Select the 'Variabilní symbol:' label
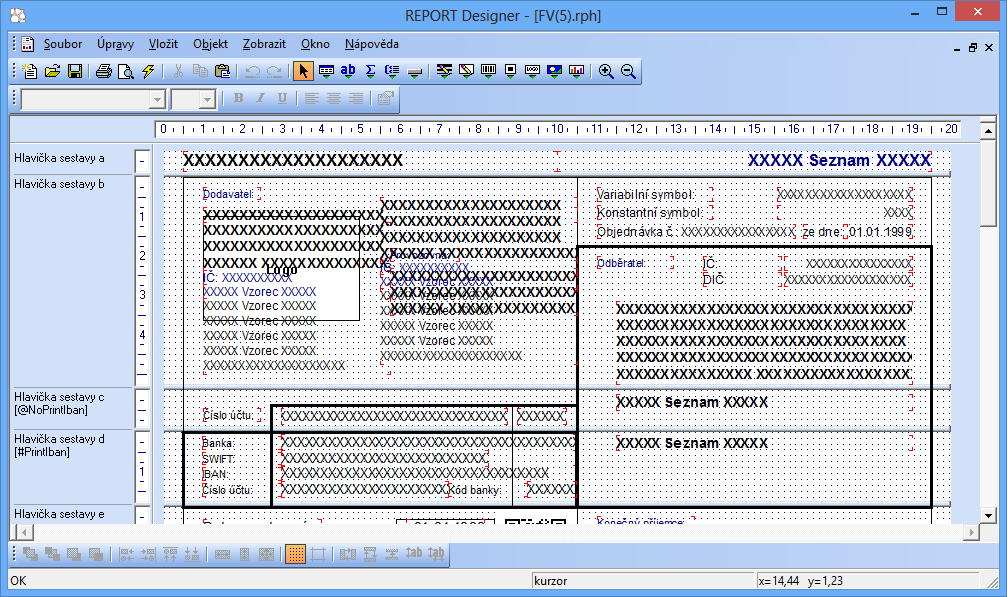Viewport: 1007px width, 597px height. point(645,195)
